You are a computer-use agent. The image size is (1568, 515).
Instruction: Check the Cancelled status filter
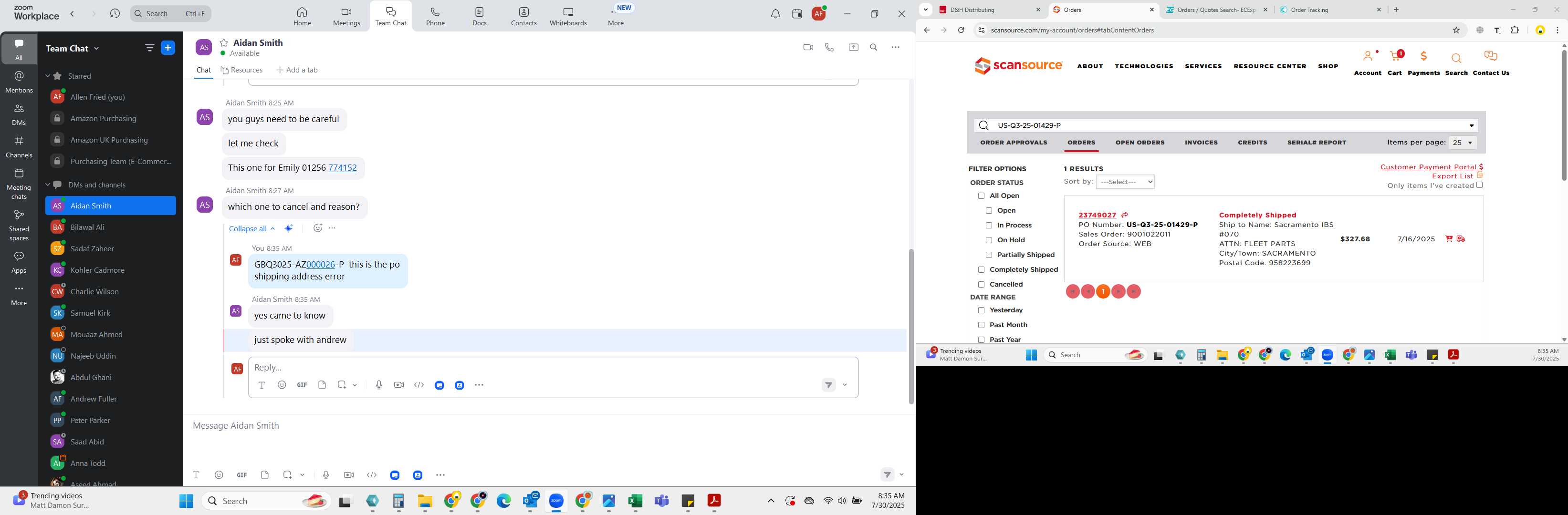tap(981, 285)
